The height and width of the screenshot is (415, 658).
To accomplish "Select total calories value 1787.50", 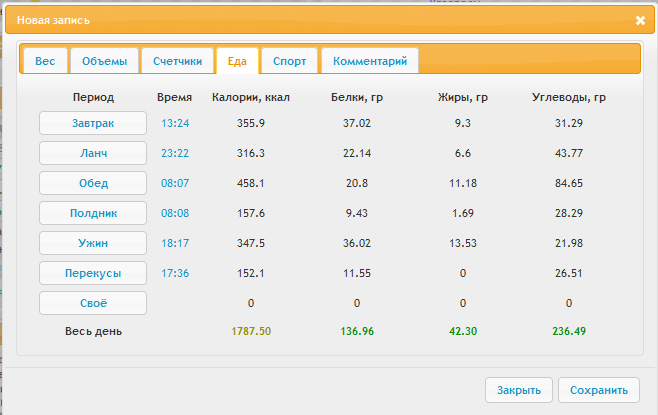I will (251, 331).
